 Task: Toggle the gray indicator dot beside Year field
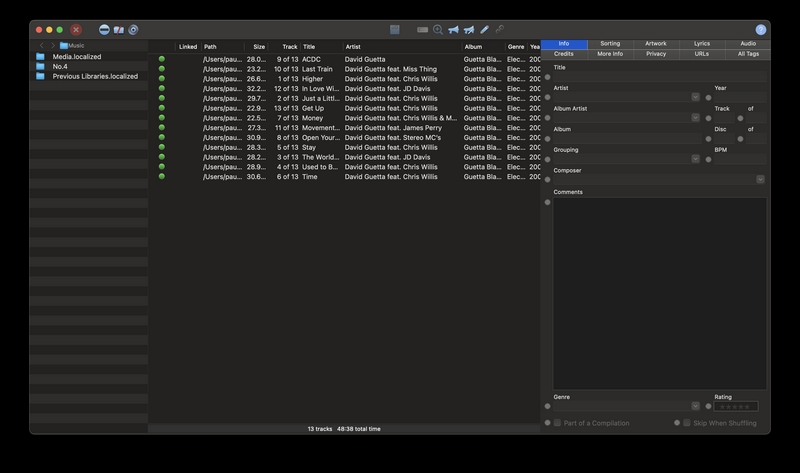(x=708, y=97)
